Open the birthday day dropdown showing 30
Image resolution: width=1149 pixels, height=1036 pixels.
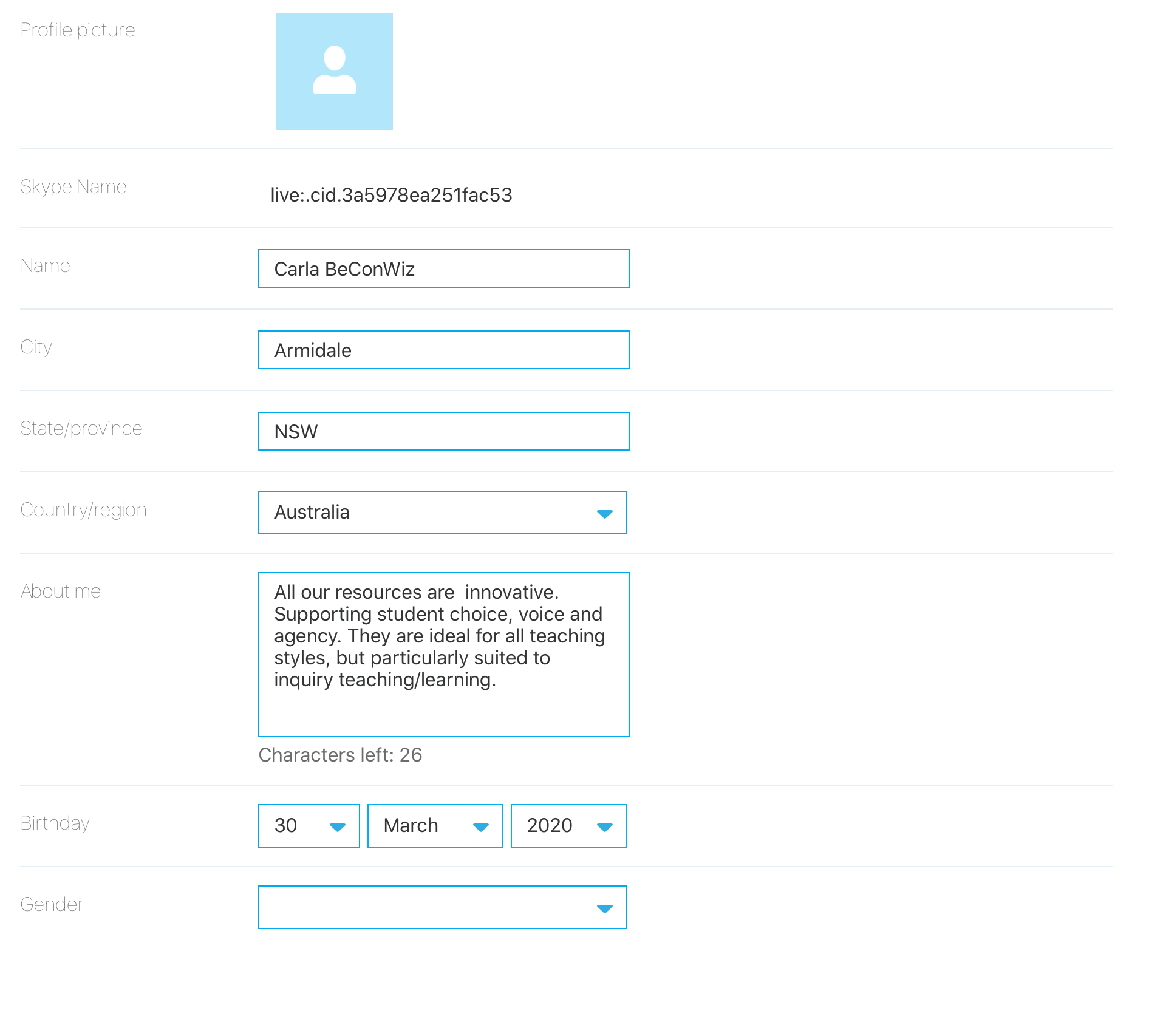tap(309, 826)
